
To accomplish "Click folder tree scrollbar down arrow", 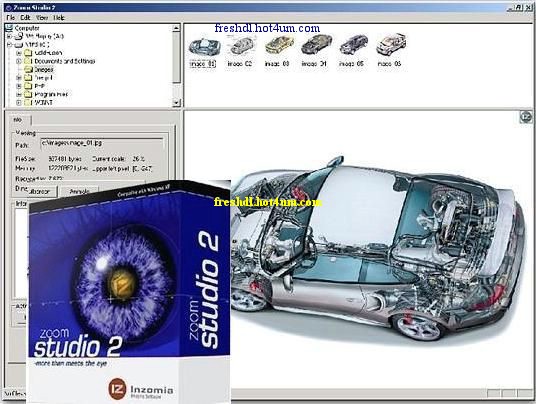I will point(176,103).
